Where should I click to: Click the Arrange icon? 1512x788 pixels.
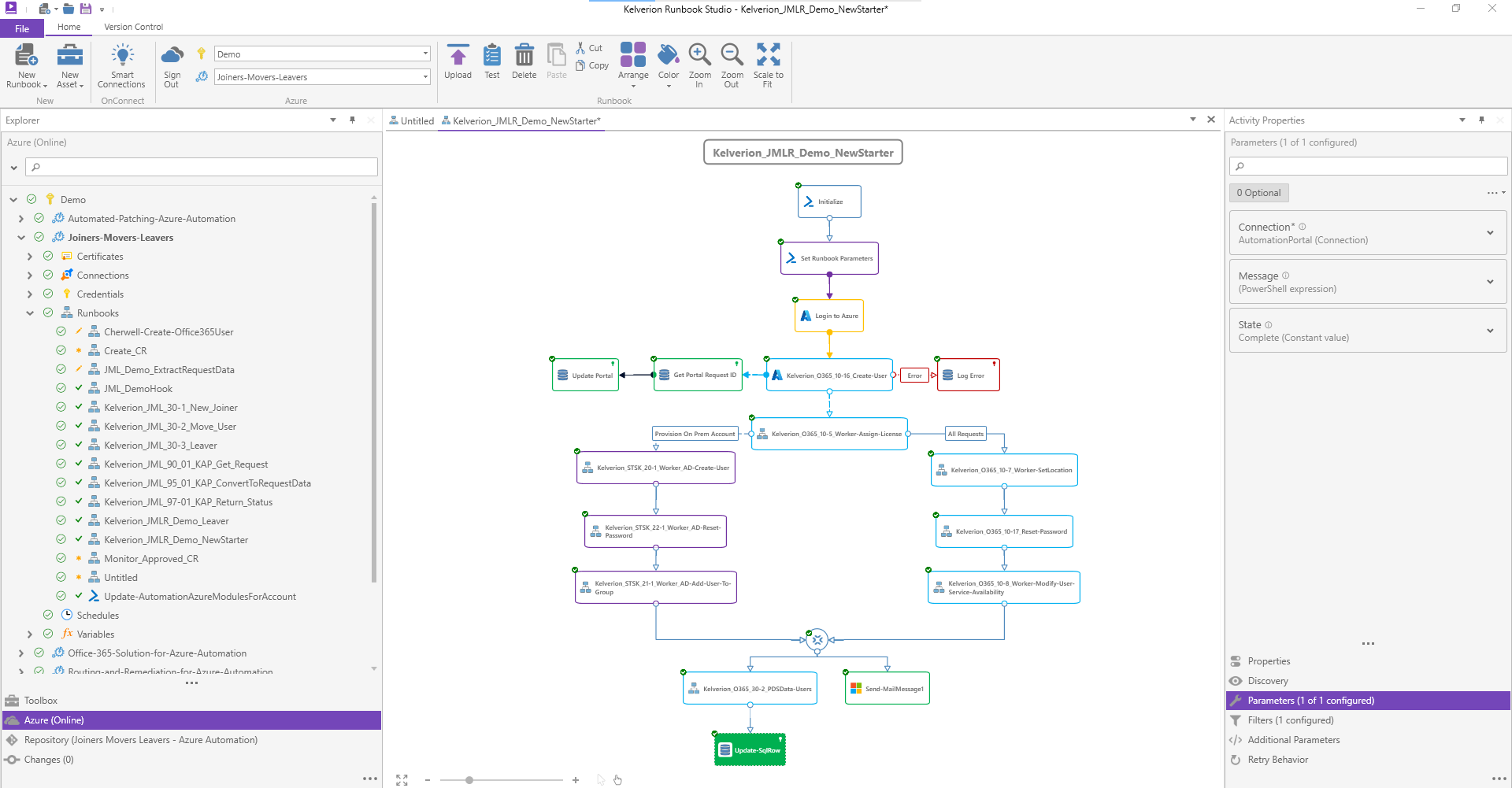coord(633,55)
